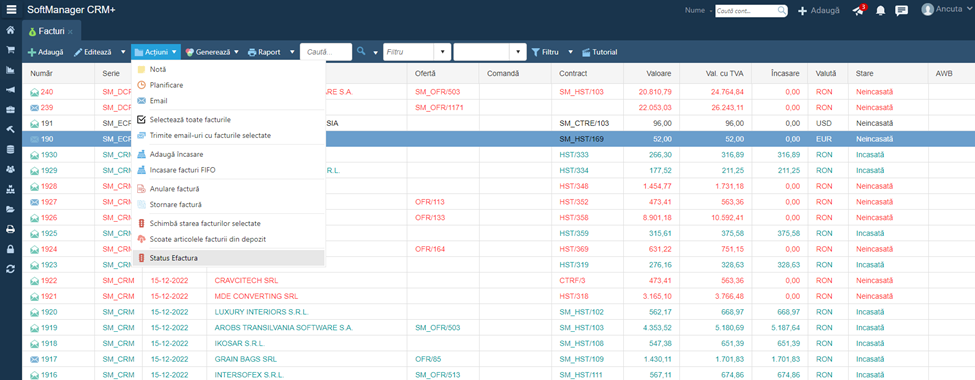
Task: Sort by the Stare column header
Action: (x=864, y=73)
